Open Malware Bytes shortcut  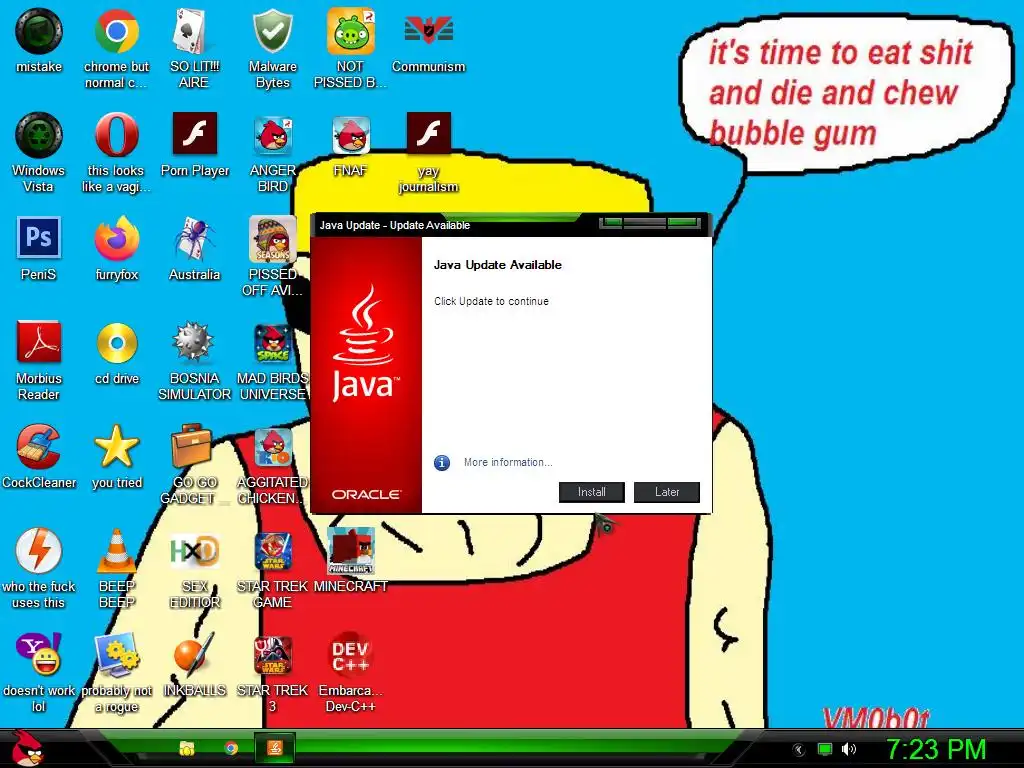(x=272, y=48)
